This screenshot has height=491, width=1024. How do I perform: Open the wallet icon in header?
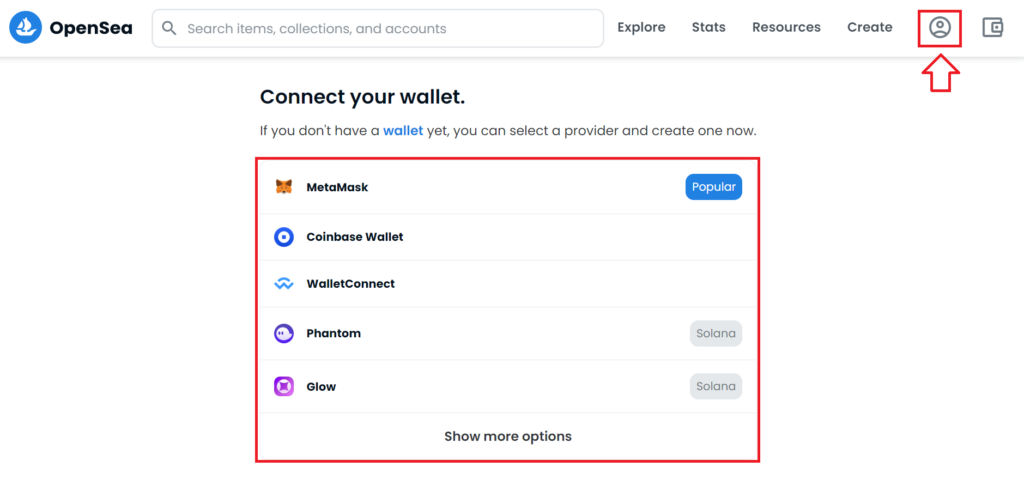992,27
